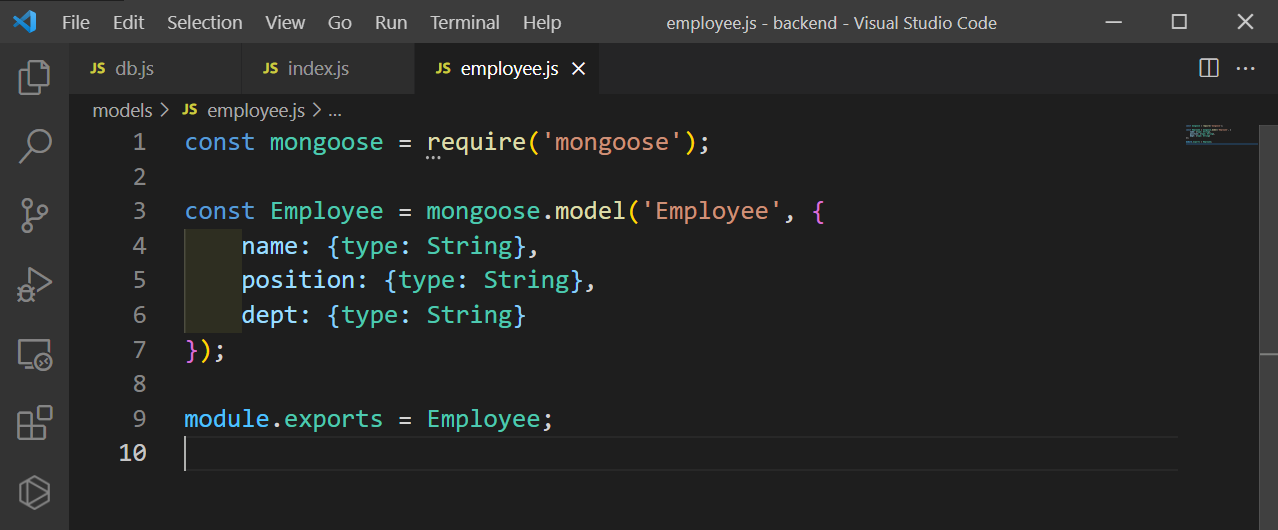Expand the breadcrumb ellipsis symbol item
The width and height of the screenshot is (1278, 530).
coord(335,111)
